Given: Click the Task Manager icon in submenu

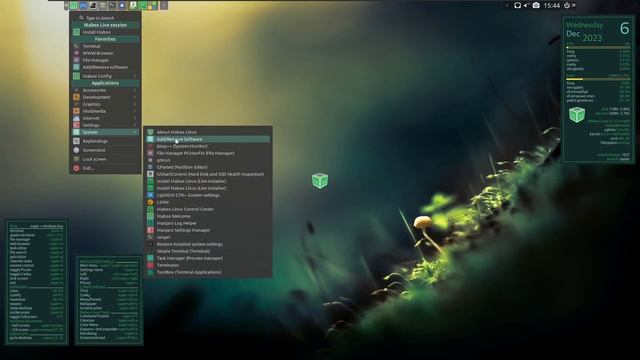Looking at the screenshot, I should (x=150, y=258).
